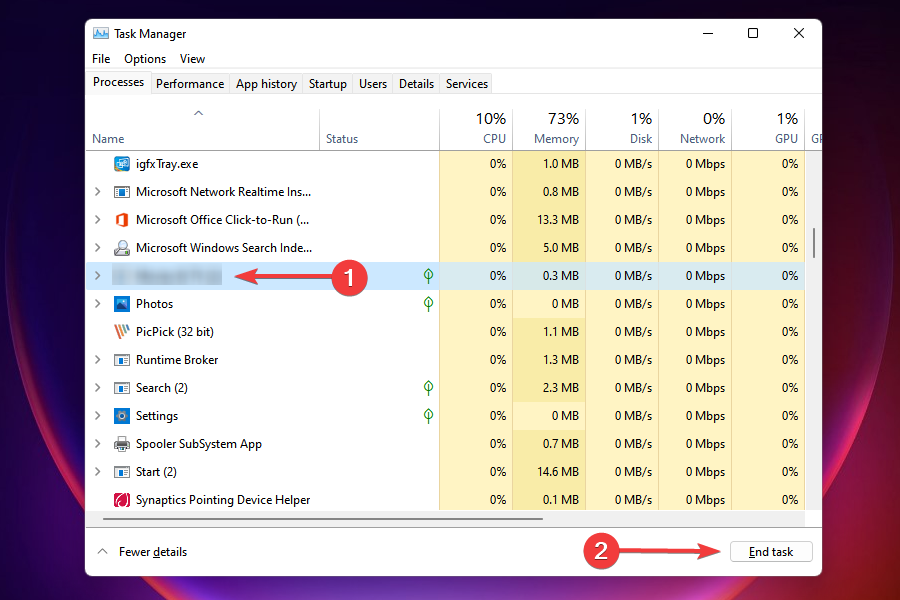Click the Spooler SubSystem printer icon
900x600 pixels.
(122, 443)
